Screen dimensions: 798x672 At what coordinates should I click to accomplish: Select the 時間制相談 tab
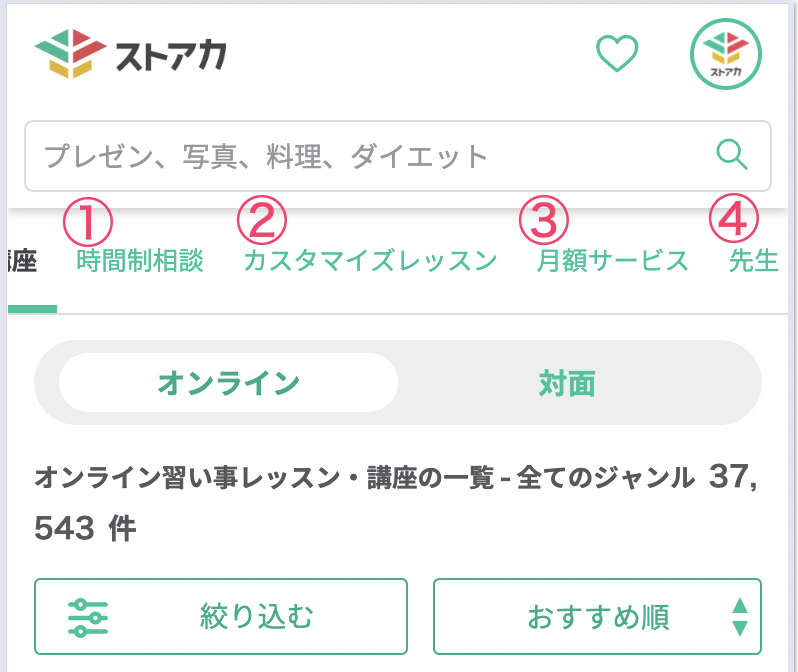pyautogui.click(x=140, y=261)
